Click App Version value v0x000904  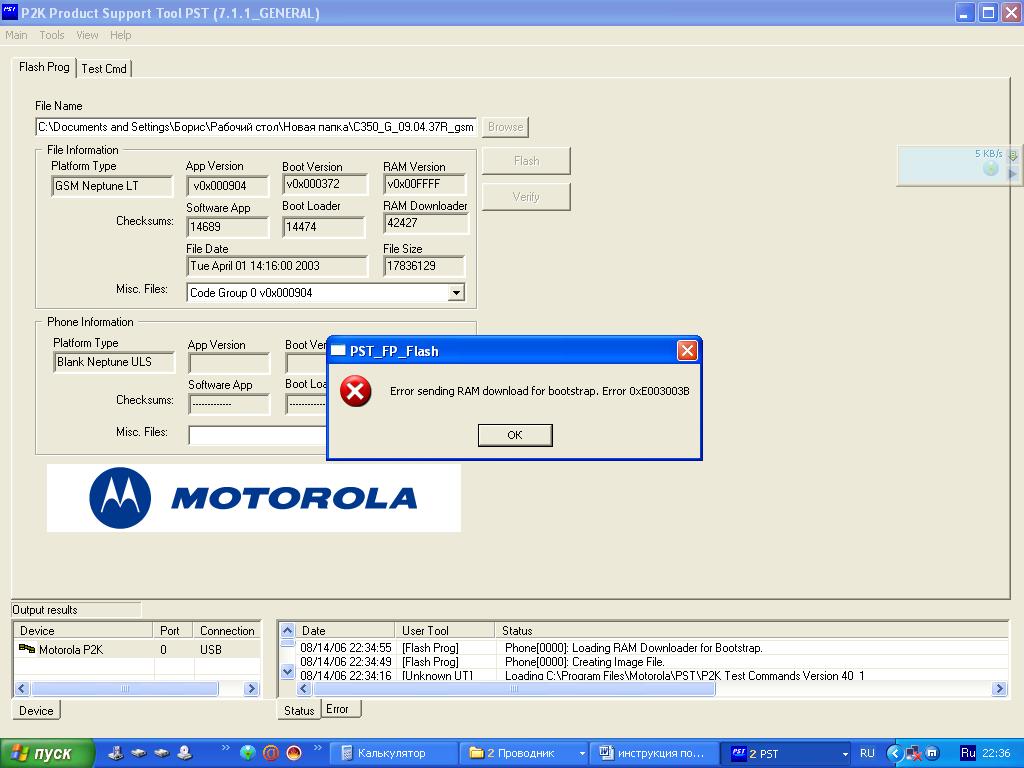[x=227, y=186]
